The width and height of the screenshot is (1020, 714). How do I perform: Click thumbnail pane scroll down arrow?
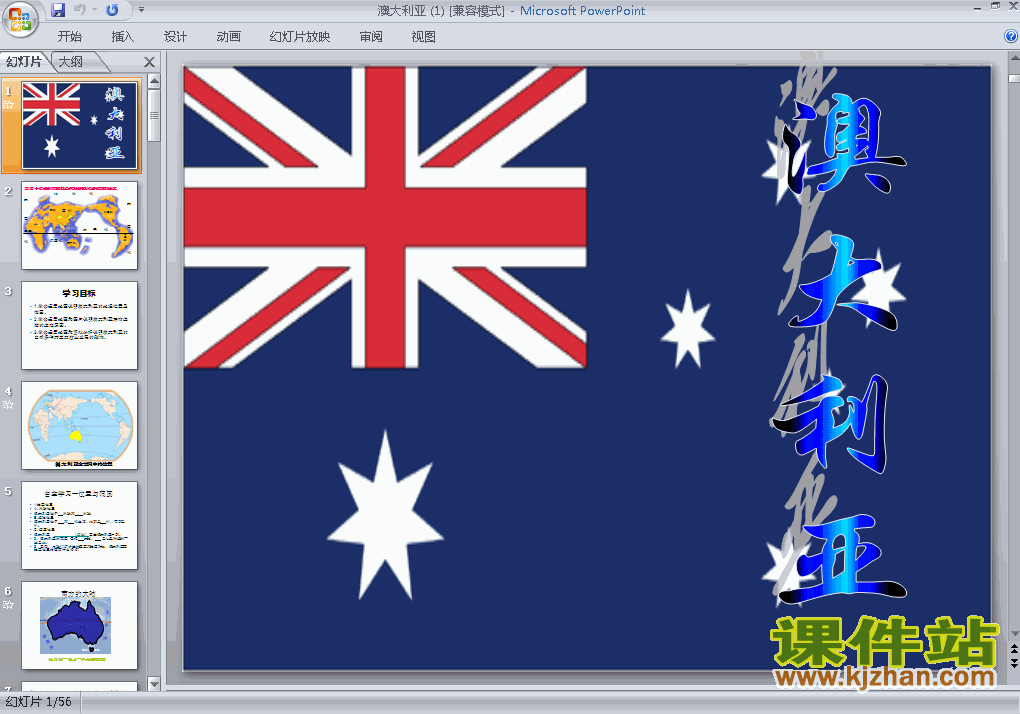pos(154,683)
